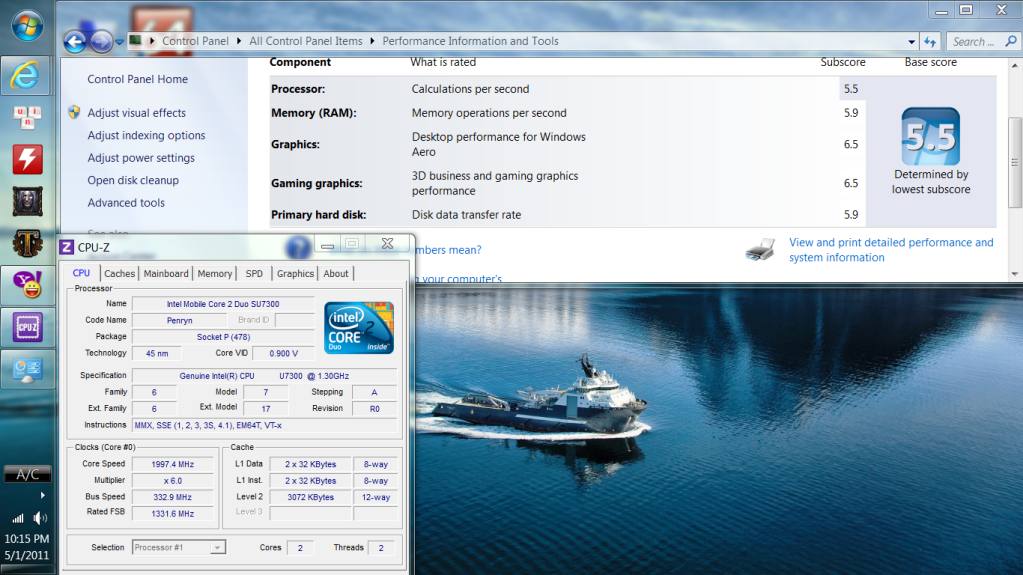Viewport: 1023px width, 575px height.
Task: Click the Level 2 cache value 3072 KBytes
Action: [311, 497]
